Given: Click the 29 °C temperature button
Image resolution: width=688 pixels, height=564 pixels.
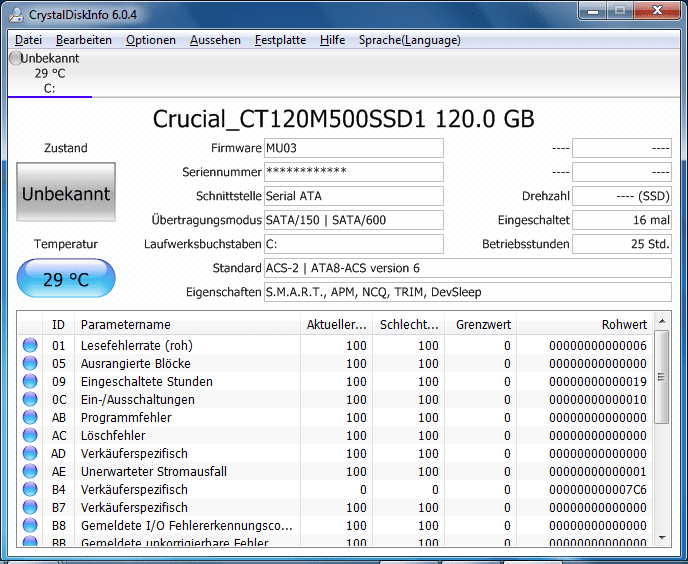Looking at the screenshot, I should (x=66, y=278).
